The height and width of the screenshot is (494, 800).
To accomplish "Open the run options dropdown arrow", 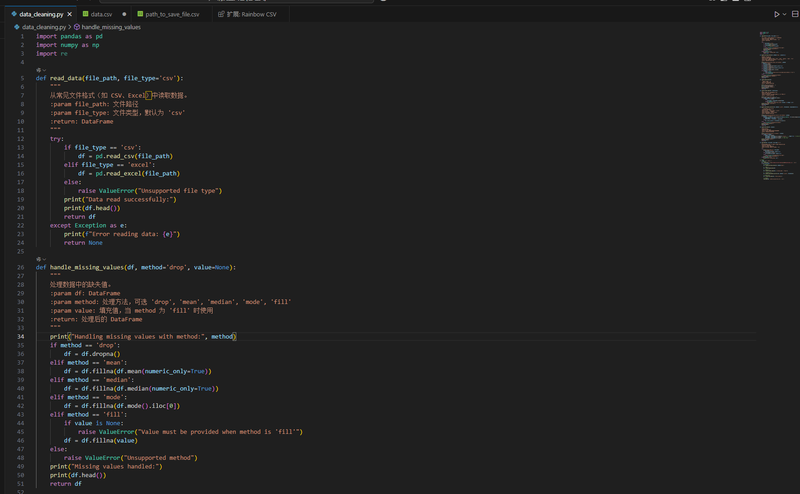I will coord(784,14).
